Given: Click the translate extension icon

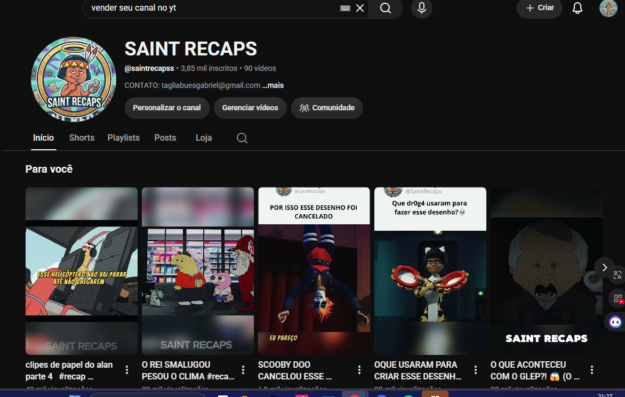Looking at the screenshot, I should coord(617,275).
